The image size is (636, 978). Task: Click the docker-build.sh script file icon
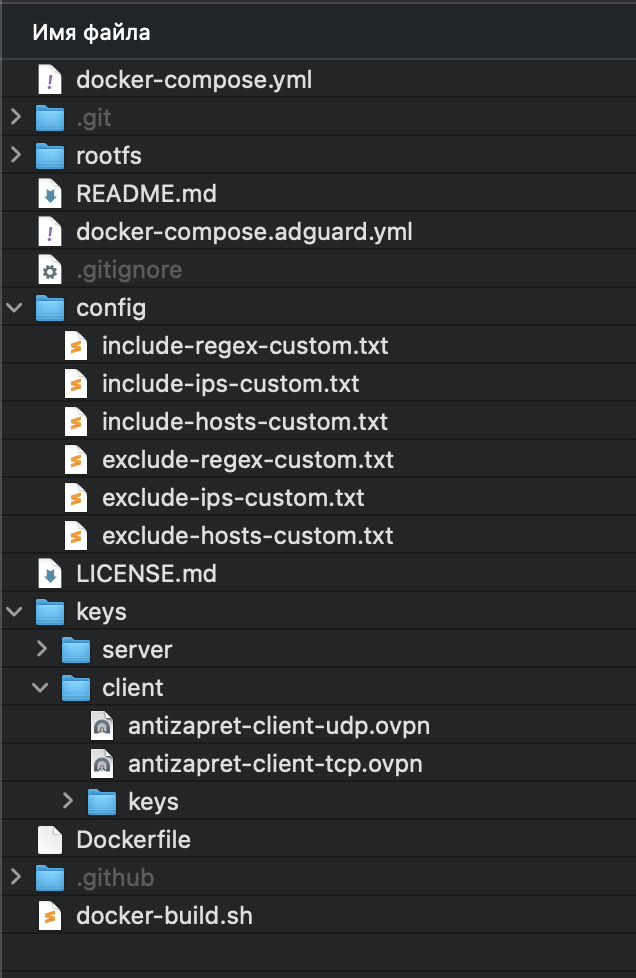pos(50,916)
